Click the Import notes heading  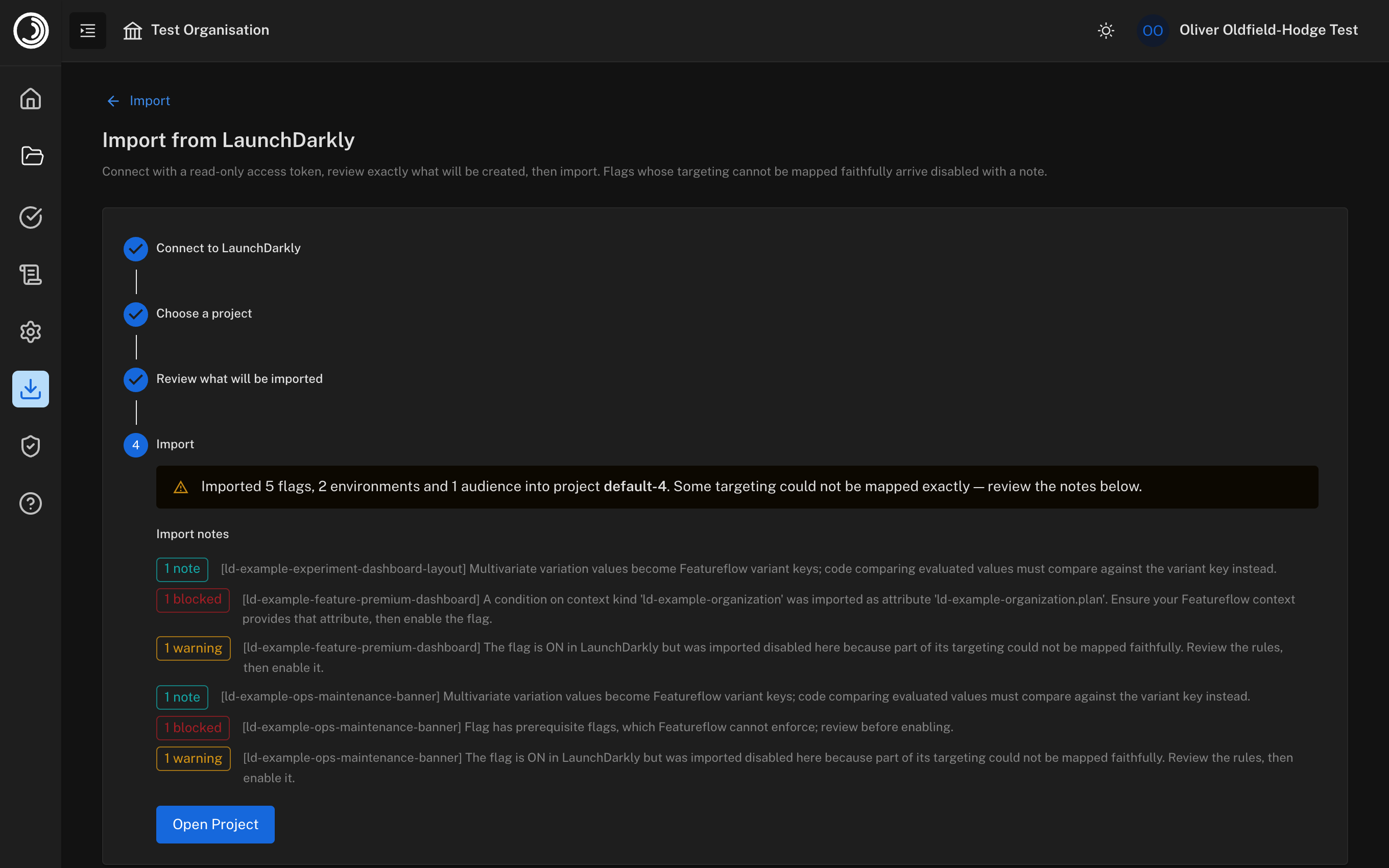(x=193, y=534)
